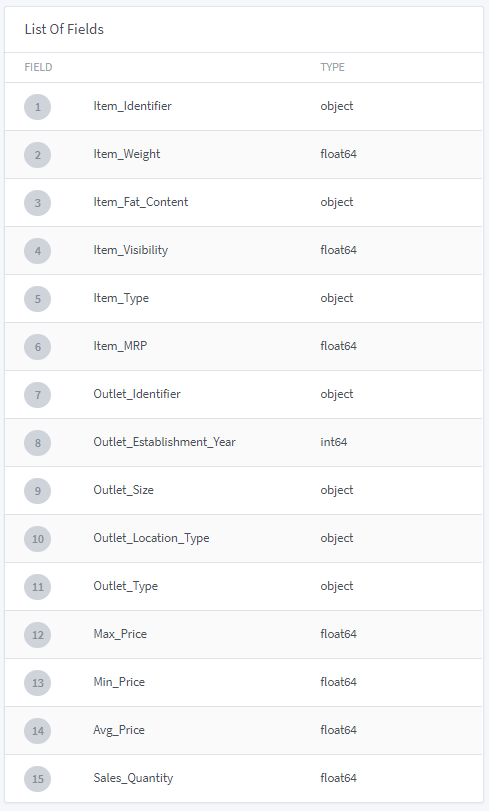Click the List Of Fields heading

[x=64, y=29]
